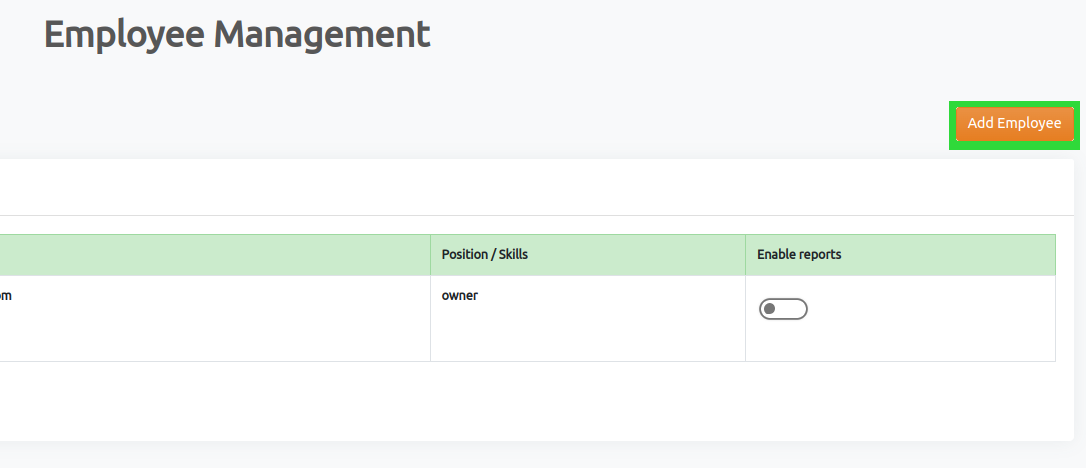Click the blank card strip above the table

[x=500, y=187]
